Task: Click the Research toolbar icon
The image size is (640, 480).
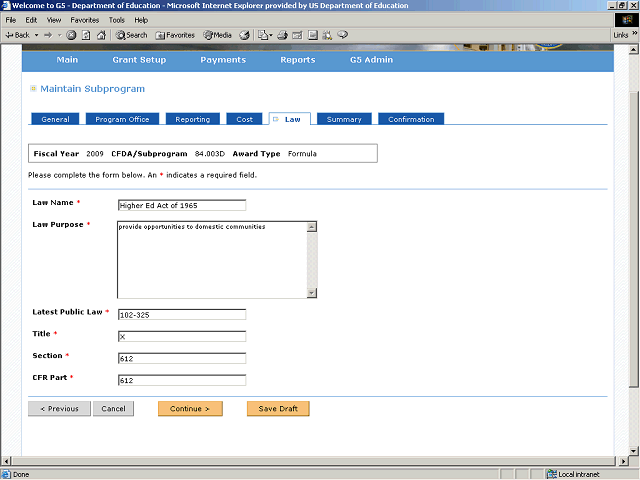Action: (x=327, y=35)
